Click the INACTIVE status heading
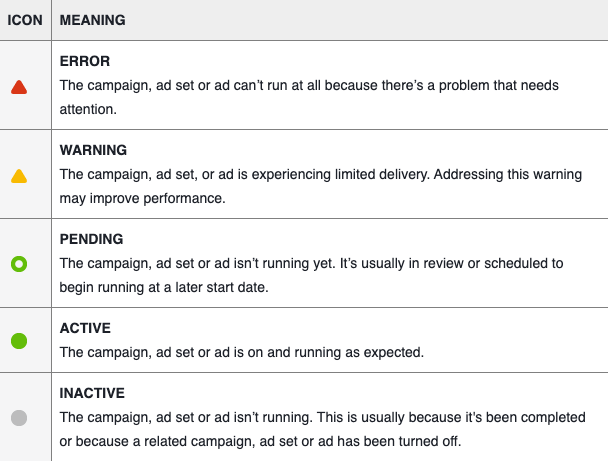Image resolution: width=608 pixels, height=461 pixels. [x=92, y=393]
